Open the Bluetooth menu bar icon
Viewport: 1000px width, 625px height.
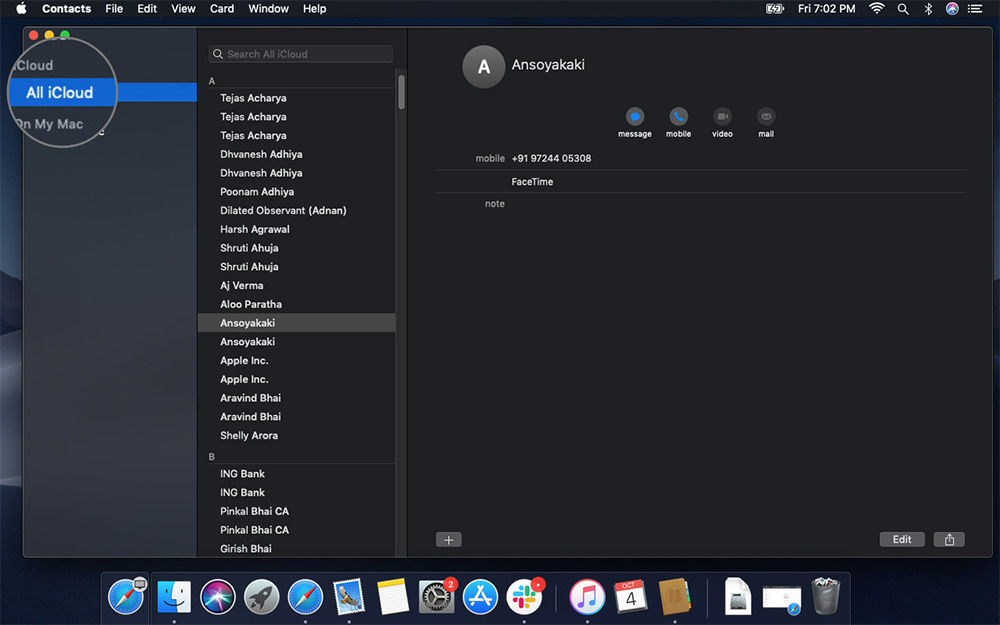click(926, 8)
